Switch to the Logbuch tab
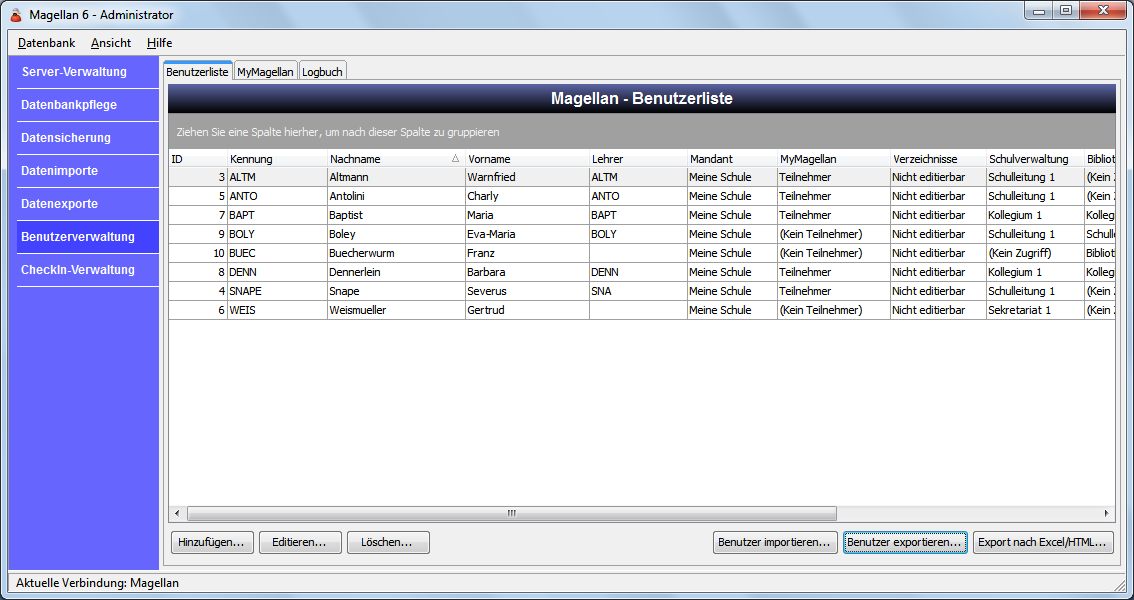The image size is (1134, 600). 323,72
